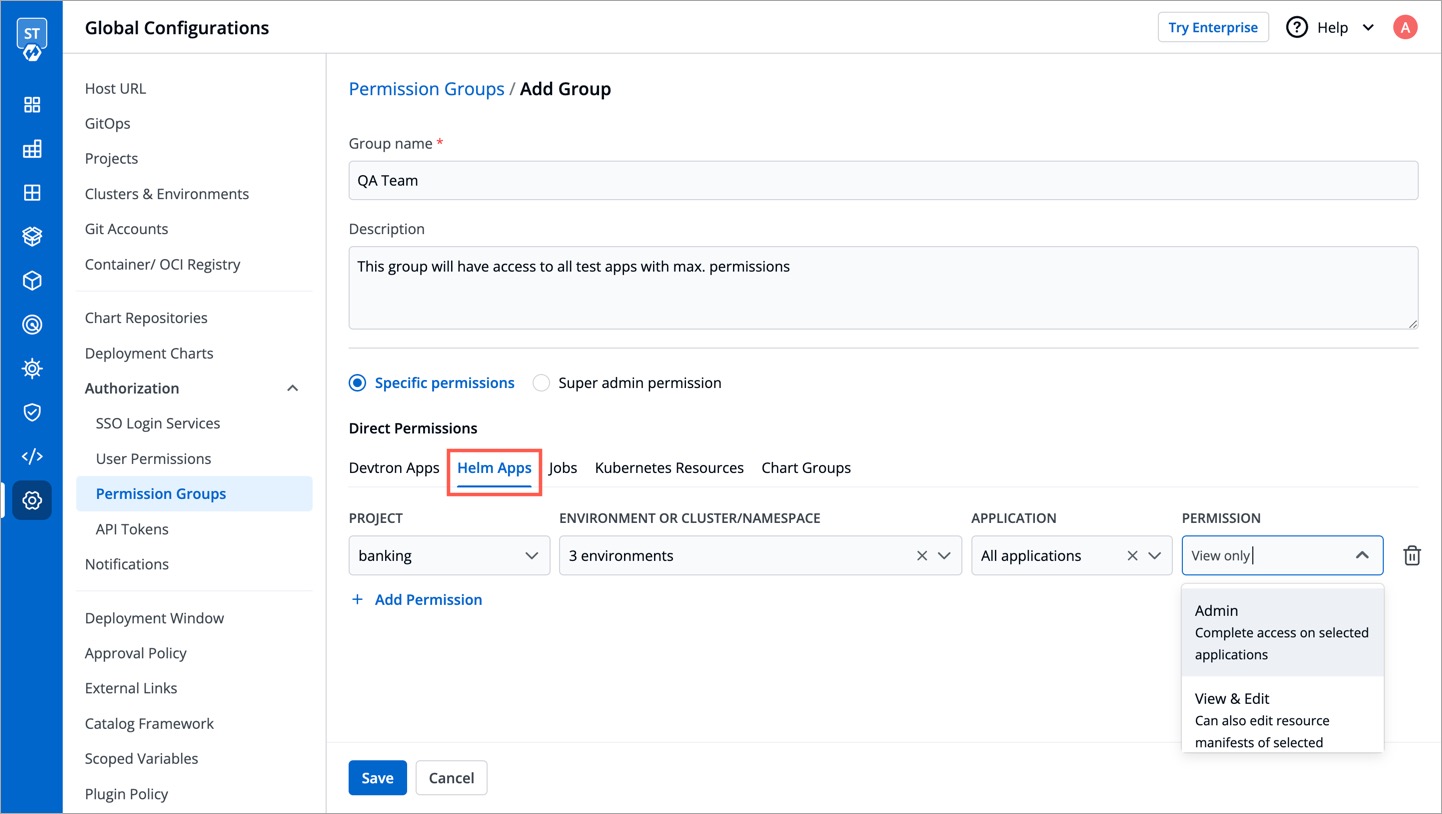Clear the All applications selection with X
Viewport: 1442px width, 814px height.
point(1132,556)
